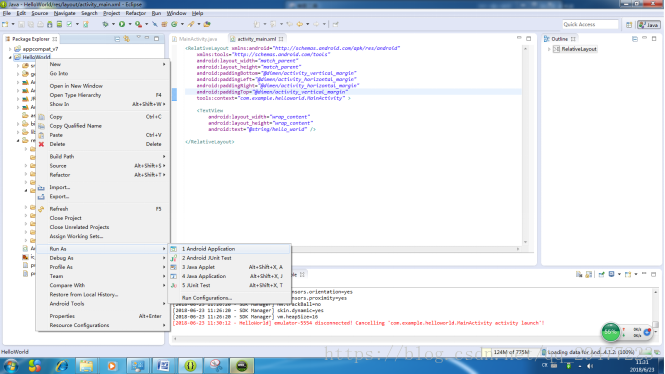Open the Run button dropdown arrow
Screen dimensions: 665x374
[130, 24]
